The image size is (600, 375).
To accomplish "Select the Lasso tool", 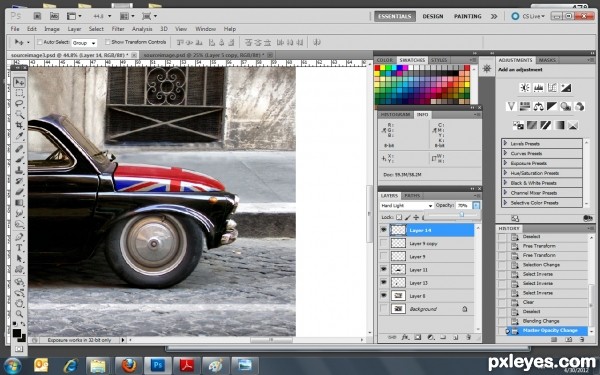I will point(19,104).
